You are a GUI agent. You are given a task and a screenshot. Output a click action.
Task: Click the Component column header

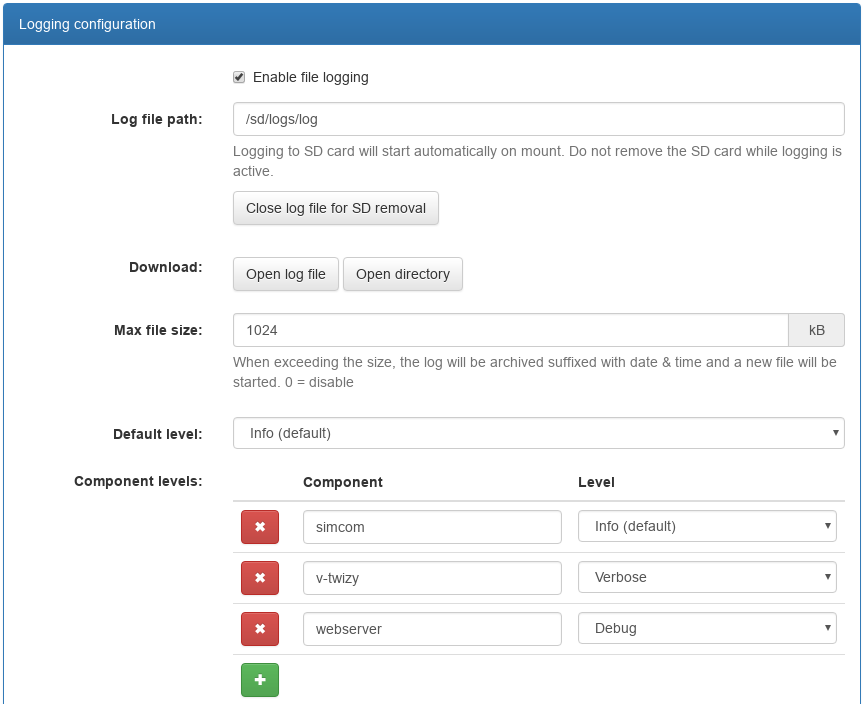click(x=343, y=482)
